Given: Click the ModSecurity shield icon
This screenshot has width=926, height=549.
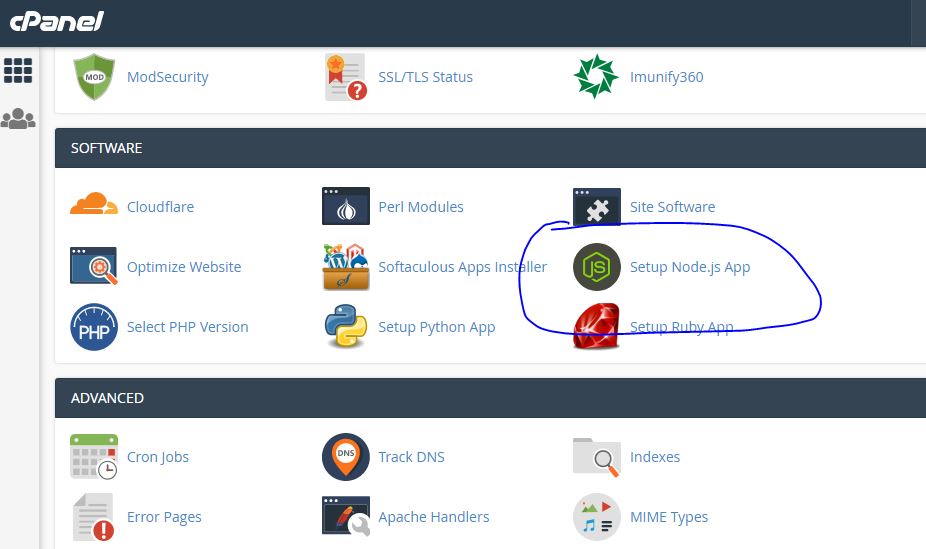Looking at the screenshot, I should 94,77.
